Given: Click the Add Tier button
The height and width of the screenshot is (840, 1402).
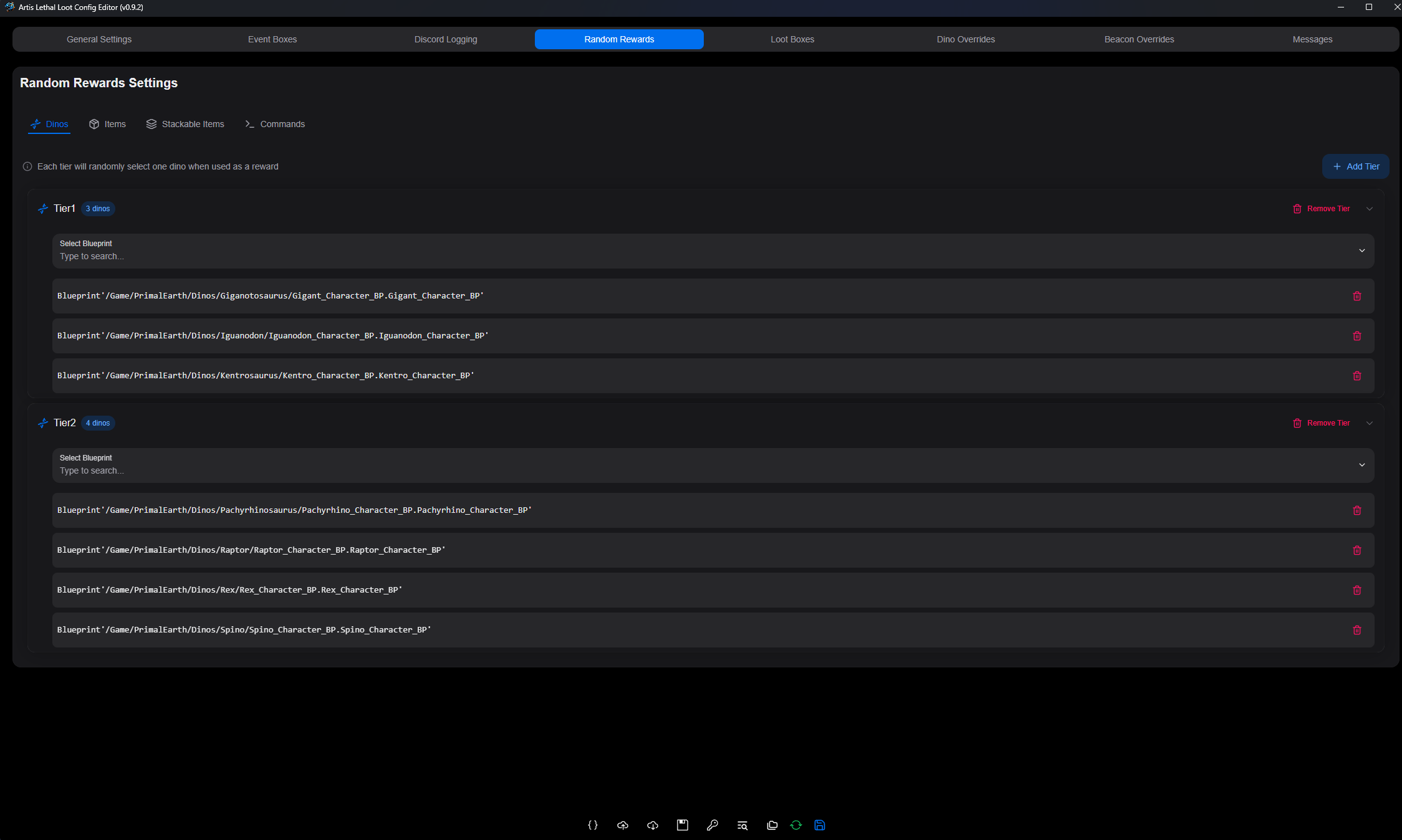Looking at the screenshot, I should pos(1355,166).
